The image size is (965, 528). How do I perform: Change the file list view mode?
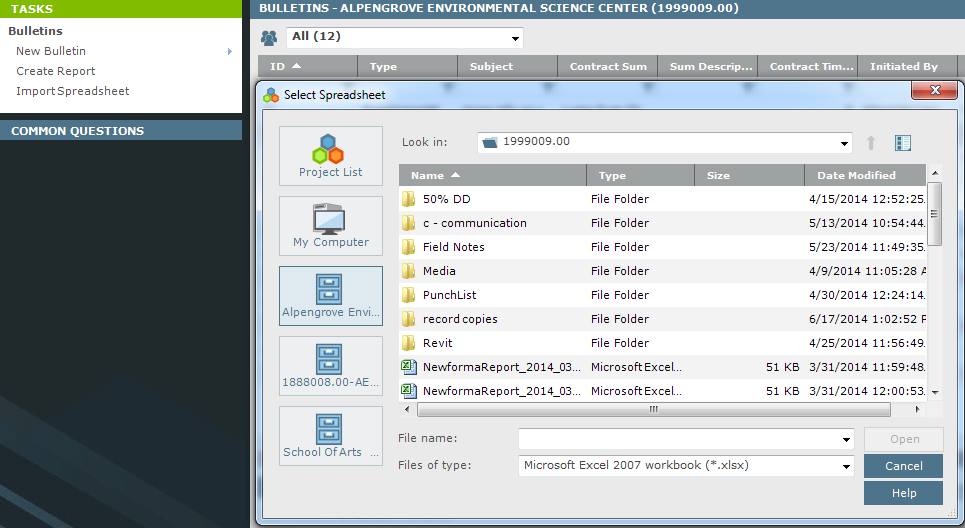(x=902, y=143)
